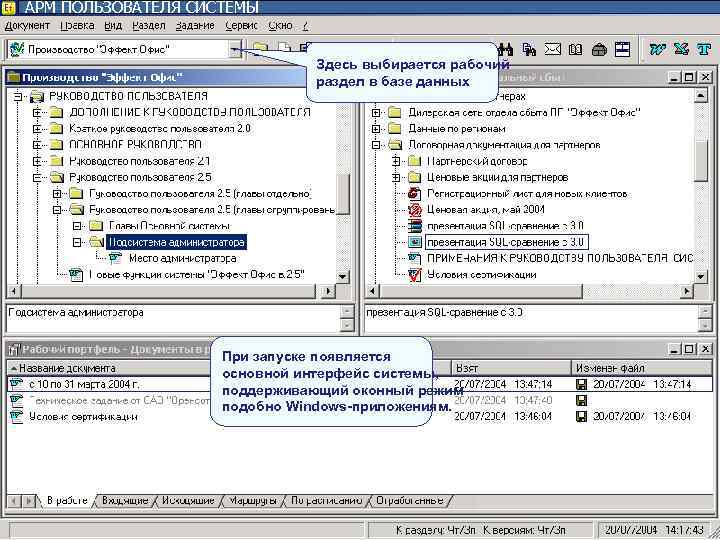Click save icon in 'Условия сертификации' portfolio row
The image size is (720, 540).
pyautogui.click(x=581, y=416)
